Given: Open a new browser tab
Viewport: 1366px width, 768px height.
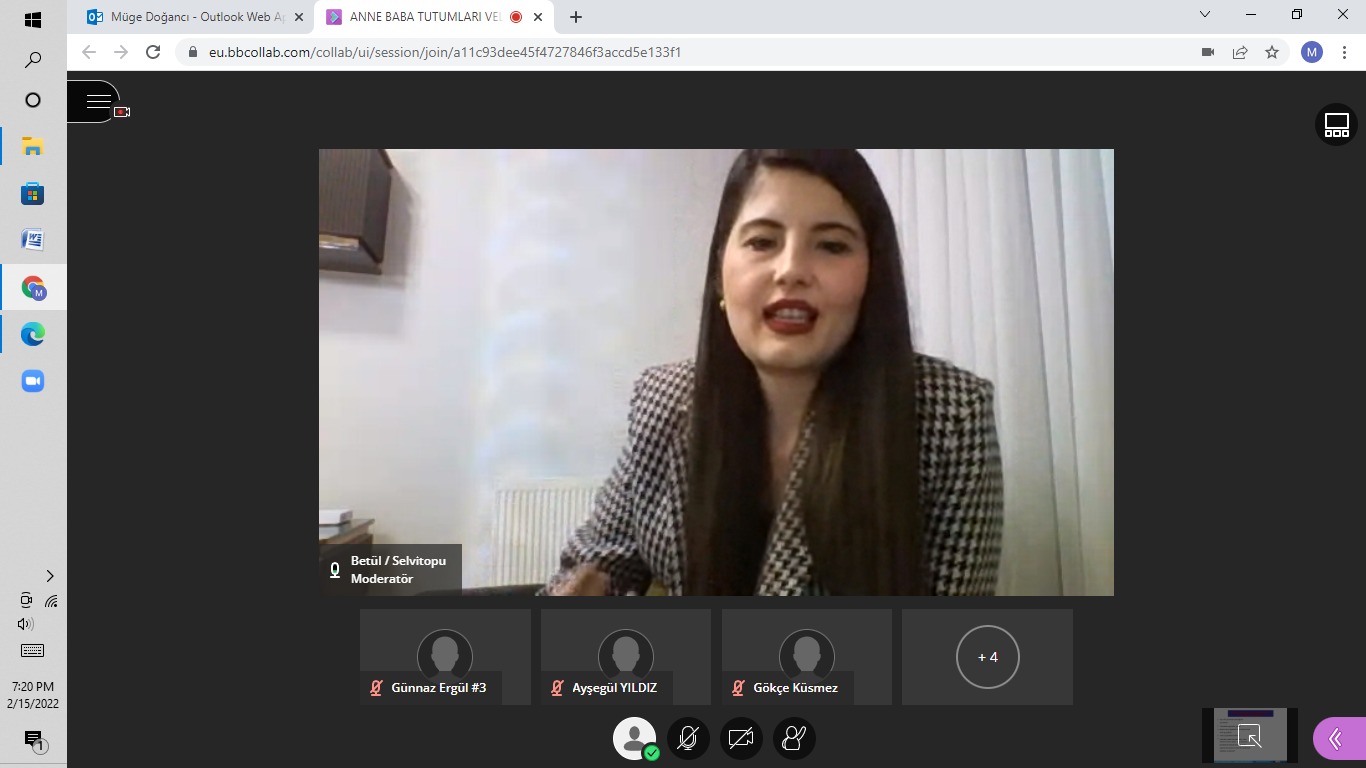Looking at the screenshot, I should [576, 17].
